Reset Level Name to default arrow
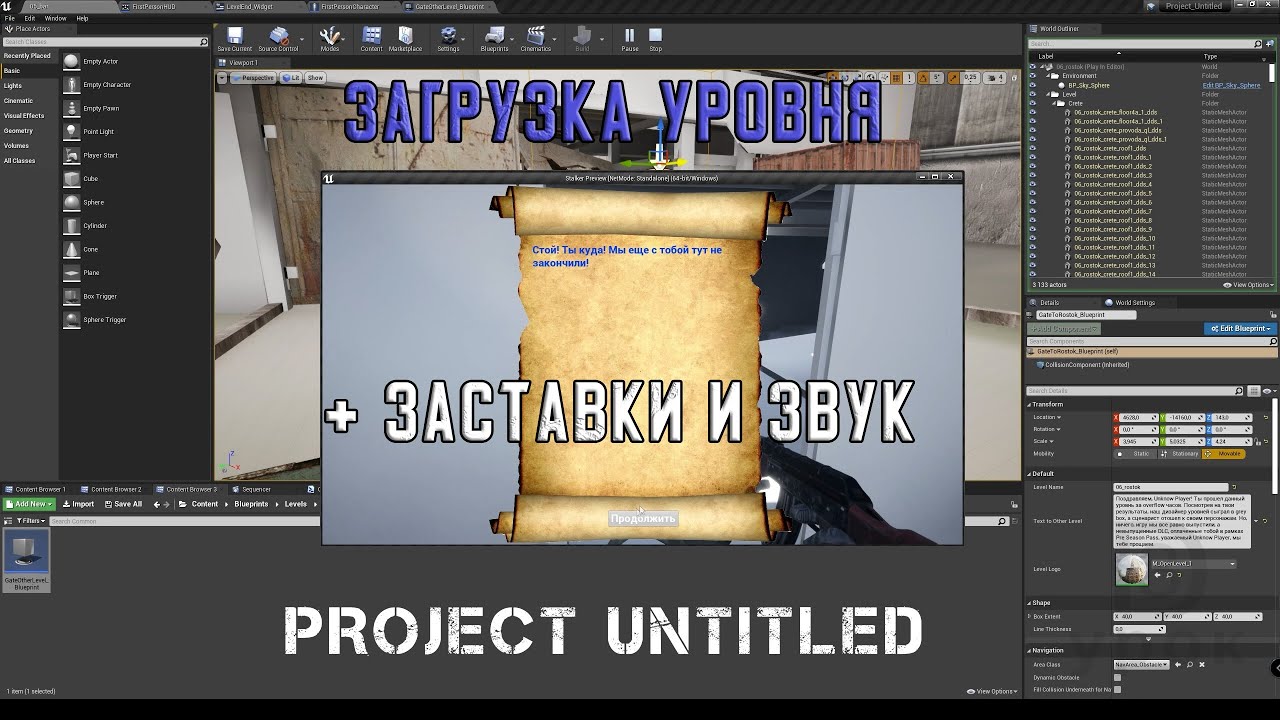 click(1234, 487)
